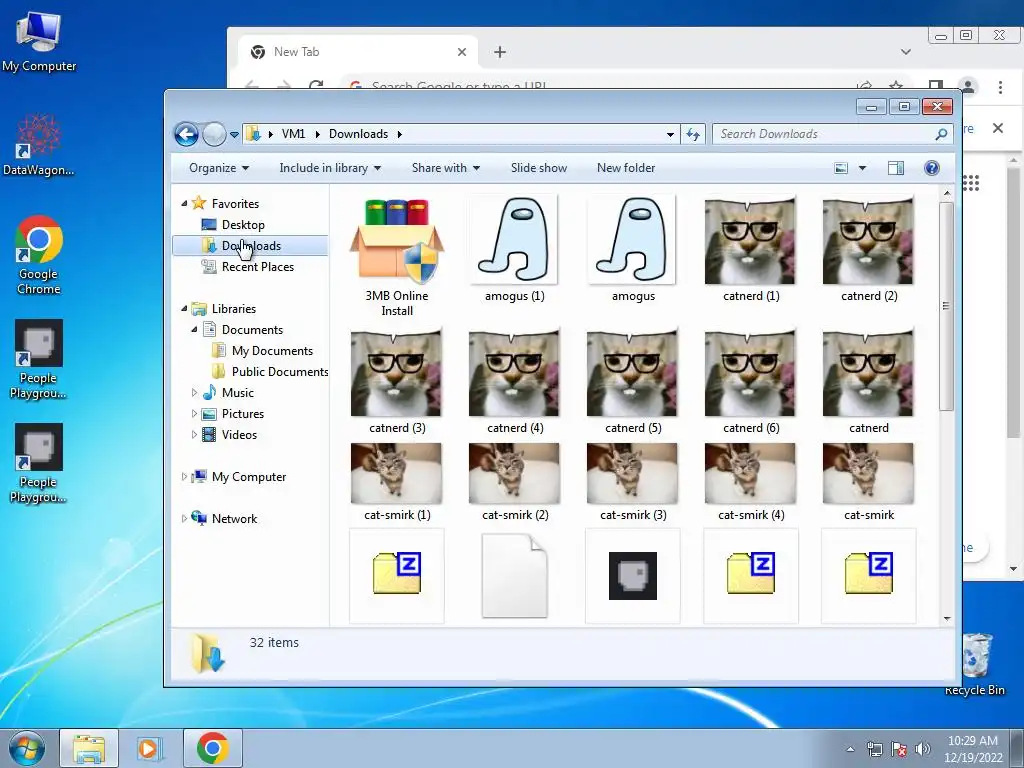Collapse the Libraries group
The height and width of the screenshot is (768, 1024).
[184, 308]
